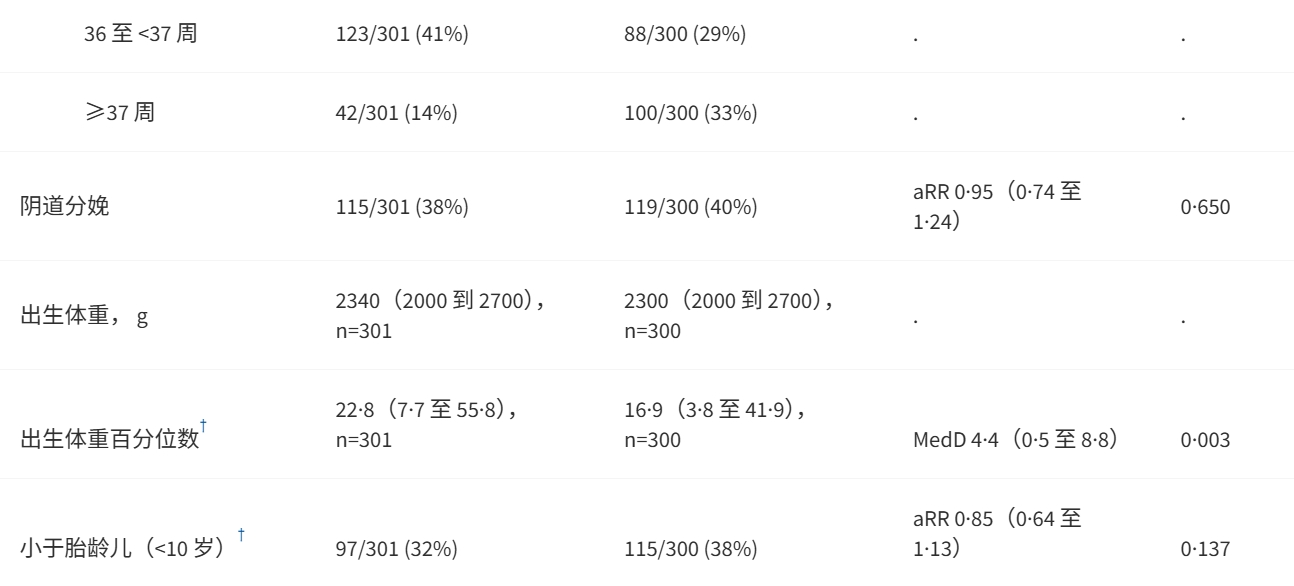Click the p value 0·003

(x=1205, y=439)
